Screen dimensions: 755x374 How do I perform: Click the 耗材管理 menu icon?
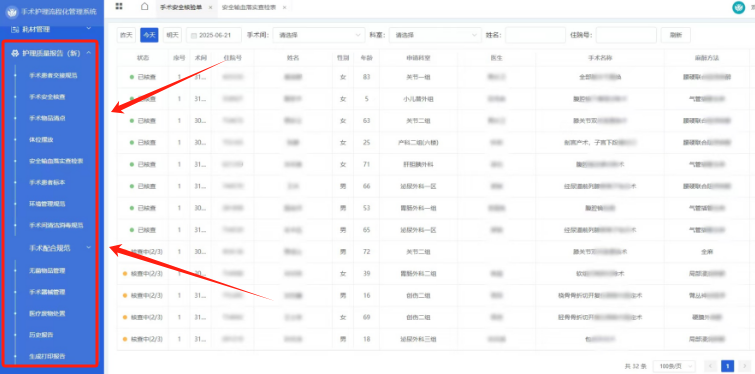click(14, 29)
